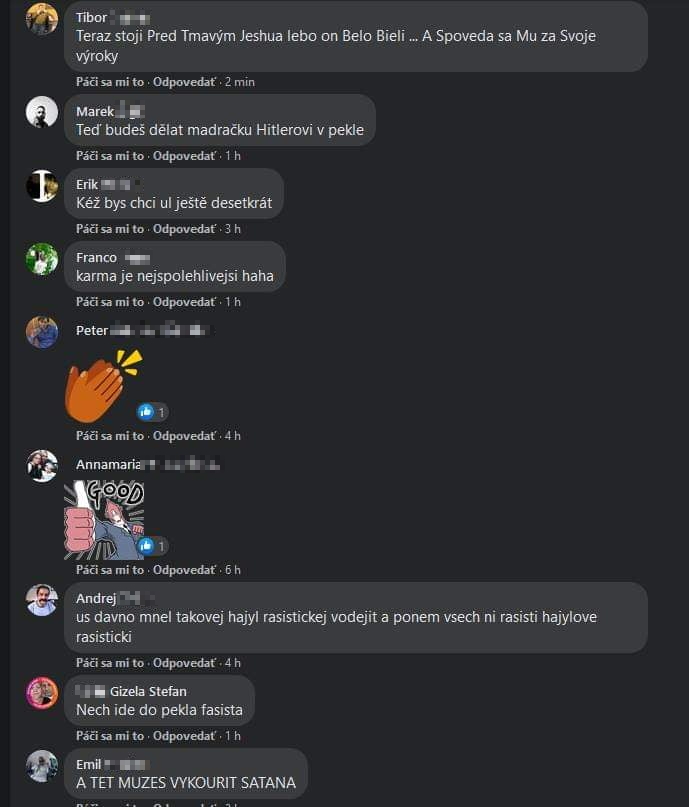Reply to Marek's comment via Odpovedať

(x=184, y=155)
